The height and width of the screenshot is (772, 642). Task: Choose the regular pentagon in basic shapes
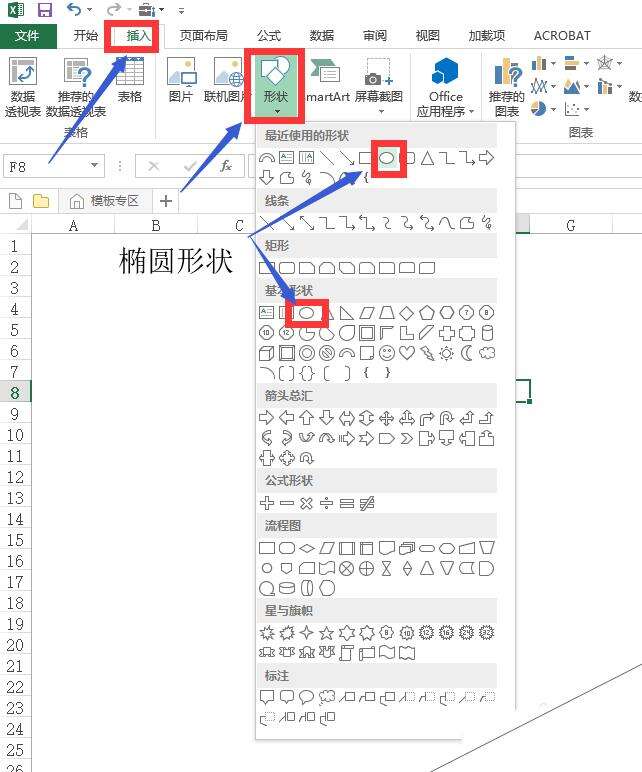click(427, 313)
